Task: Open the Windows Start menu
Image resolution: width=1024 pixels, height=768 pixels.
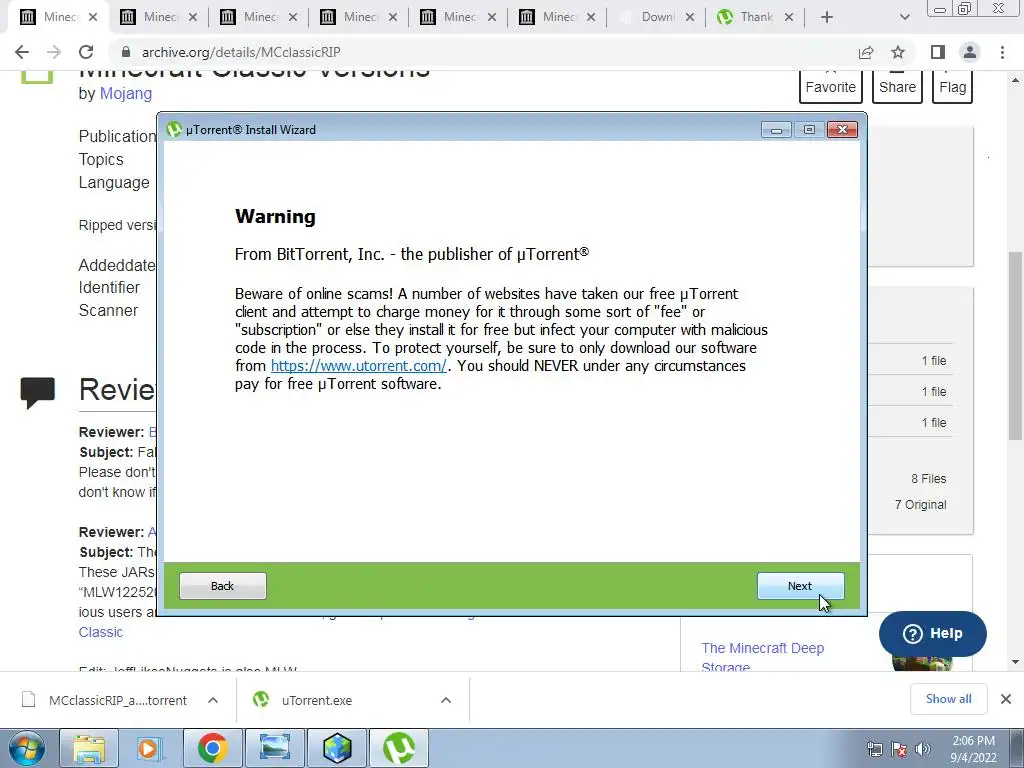Action: coord(26,748)
